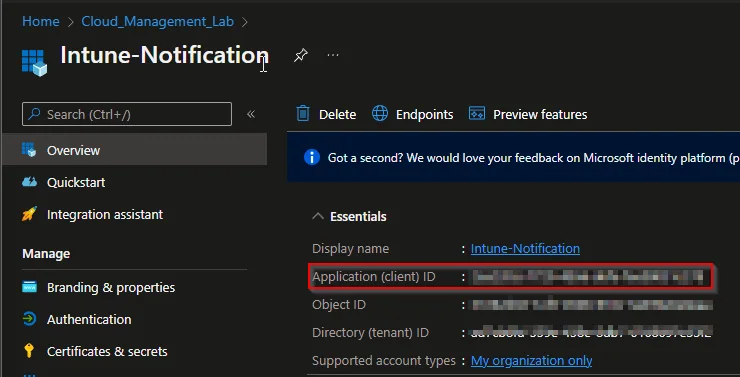
Task: Click the Branding & properties icon
Action: [29, 287]
